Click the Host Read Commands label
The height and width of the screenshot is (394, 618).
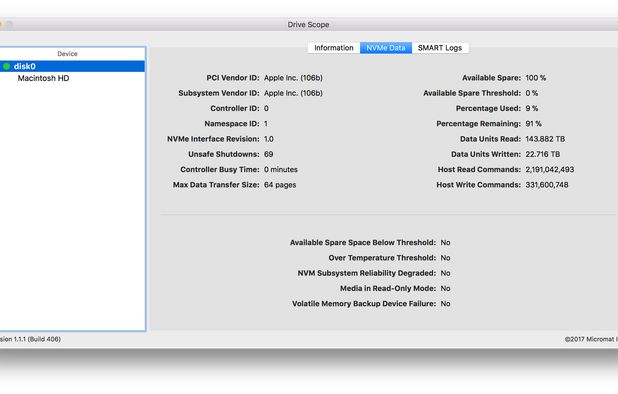point(479,169)
